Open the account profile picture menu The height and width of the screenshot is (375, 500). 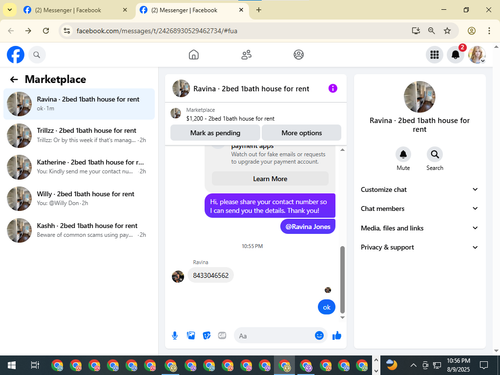(477, 55)
